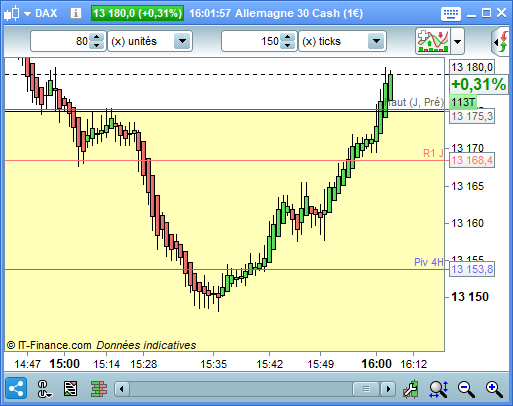This screenshot has height=406, width=513.
Task: Toggle the order book depth icon
Action: (99, 389)
